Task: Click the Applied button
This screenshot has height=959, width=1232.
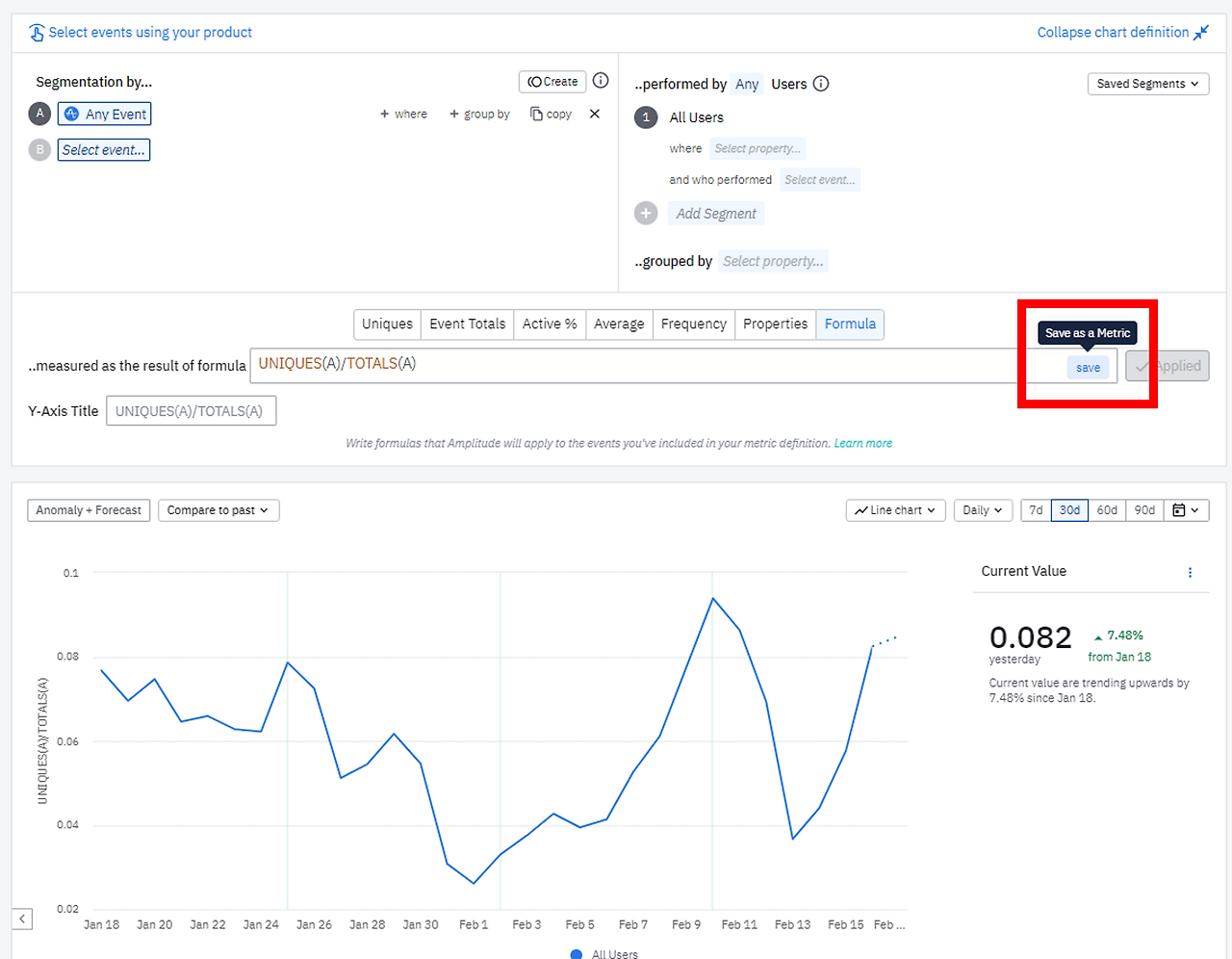Action: pos(1168,366)
